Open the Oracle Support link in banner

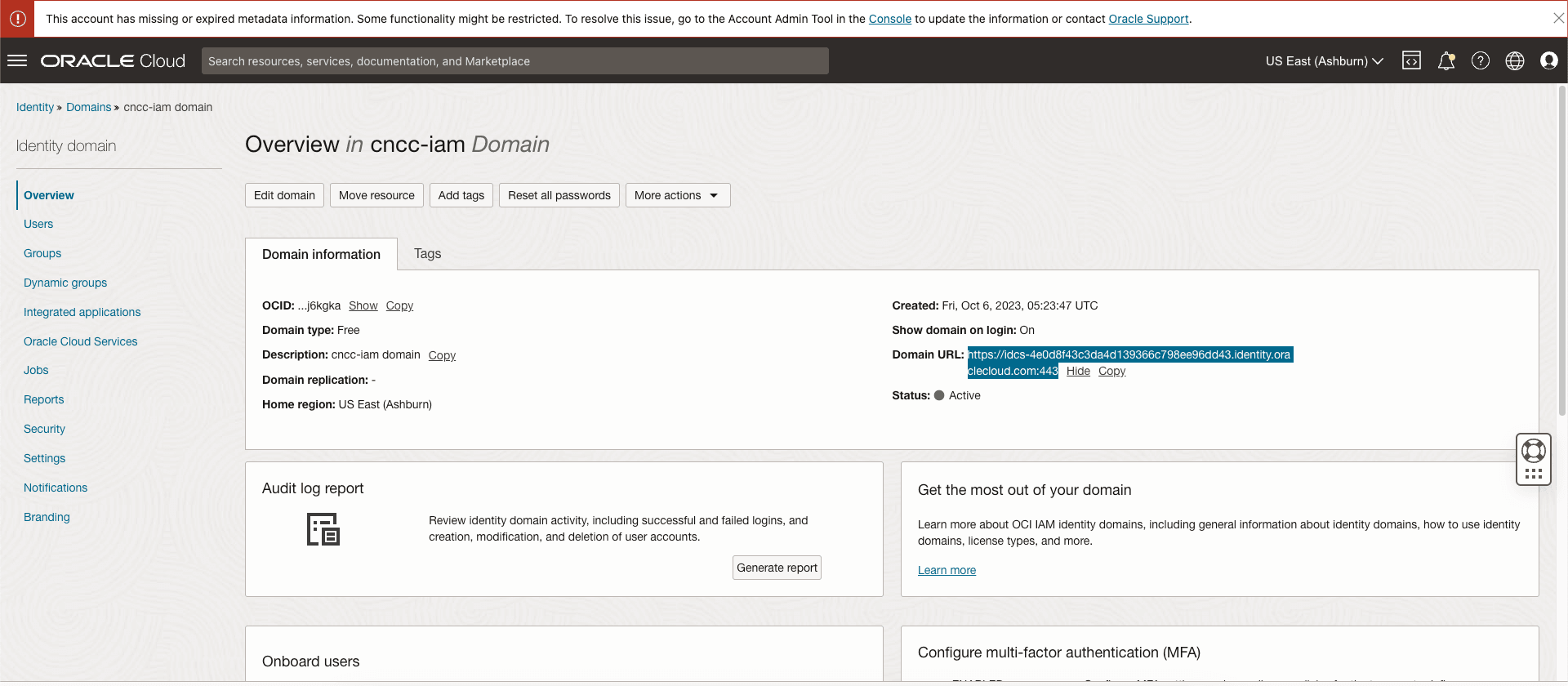pyautogui.click(x=1148, y=19)
